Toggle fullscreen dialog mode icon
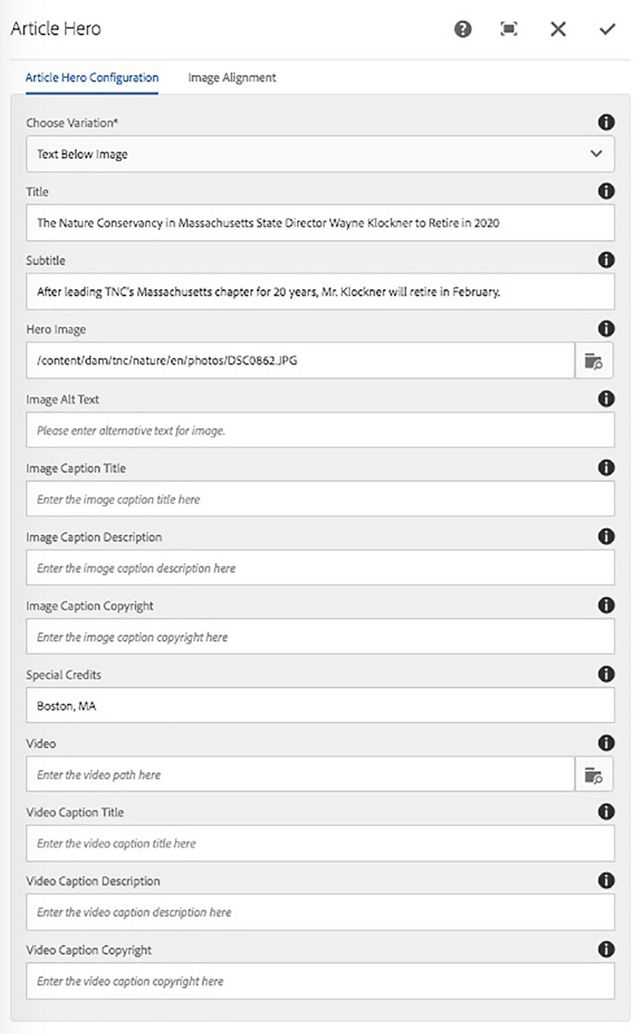 point(509,29)
